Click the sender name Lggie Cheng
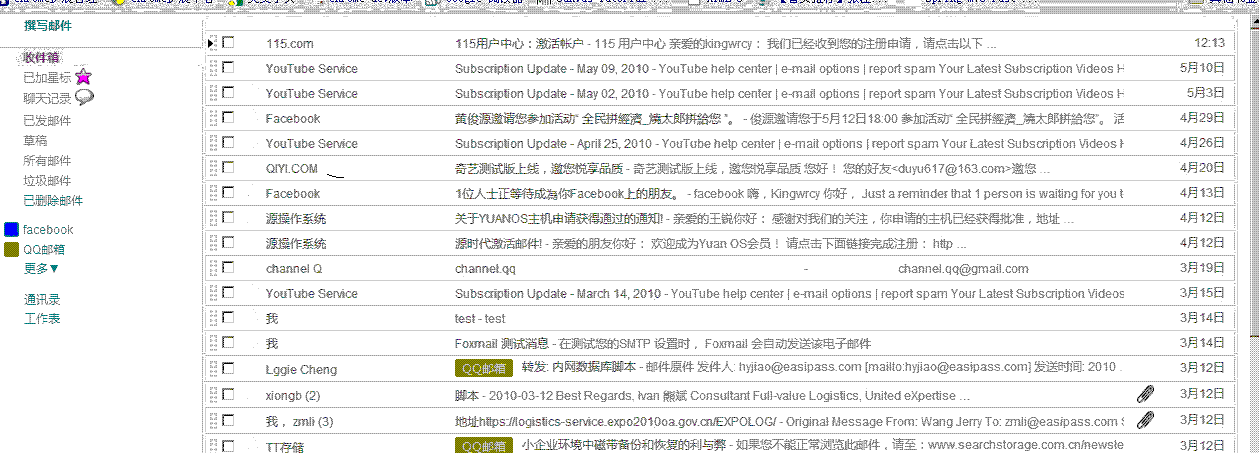 click(x=301, y=369)
